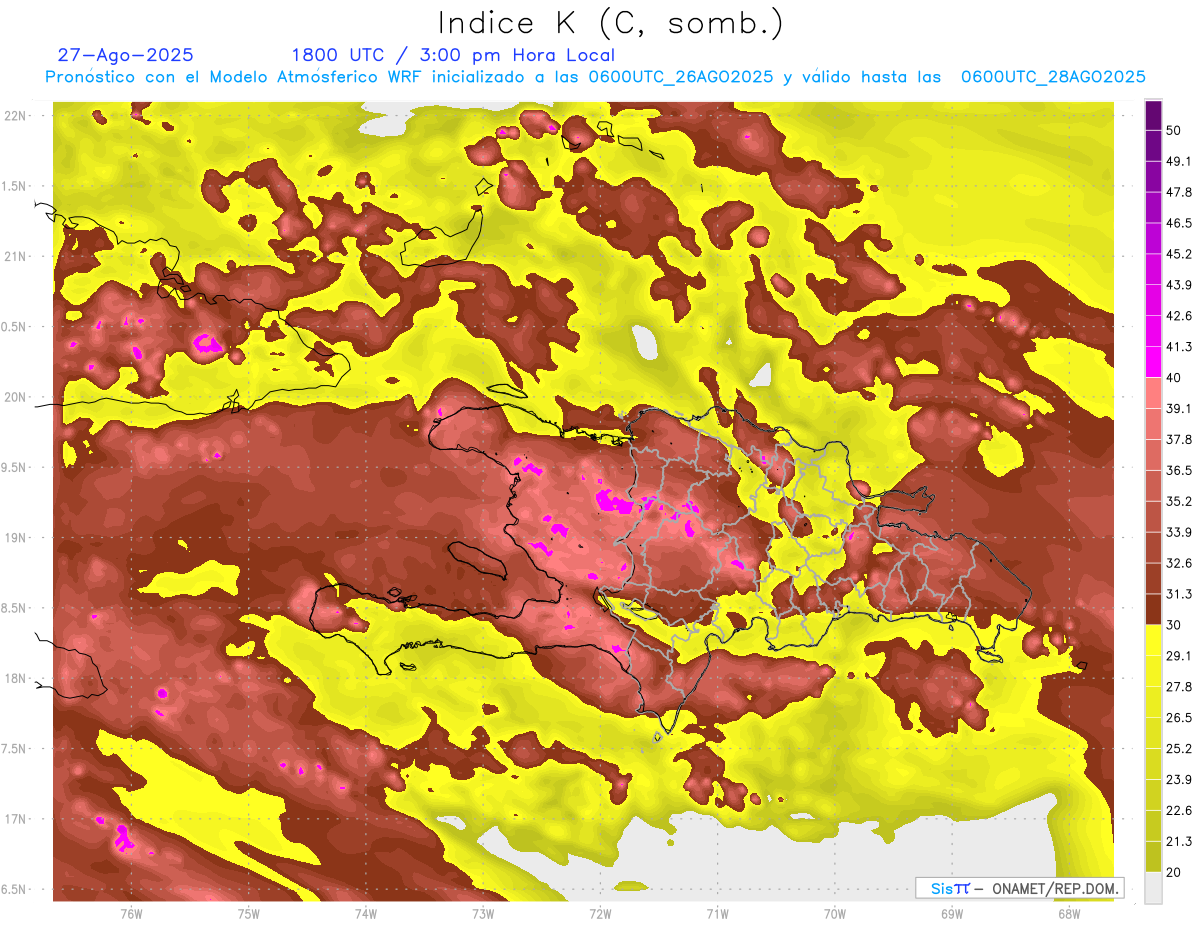Click the colorbar value "23.9"
This screenshot has width=1200, height=927.
(x=1178, y=780)
